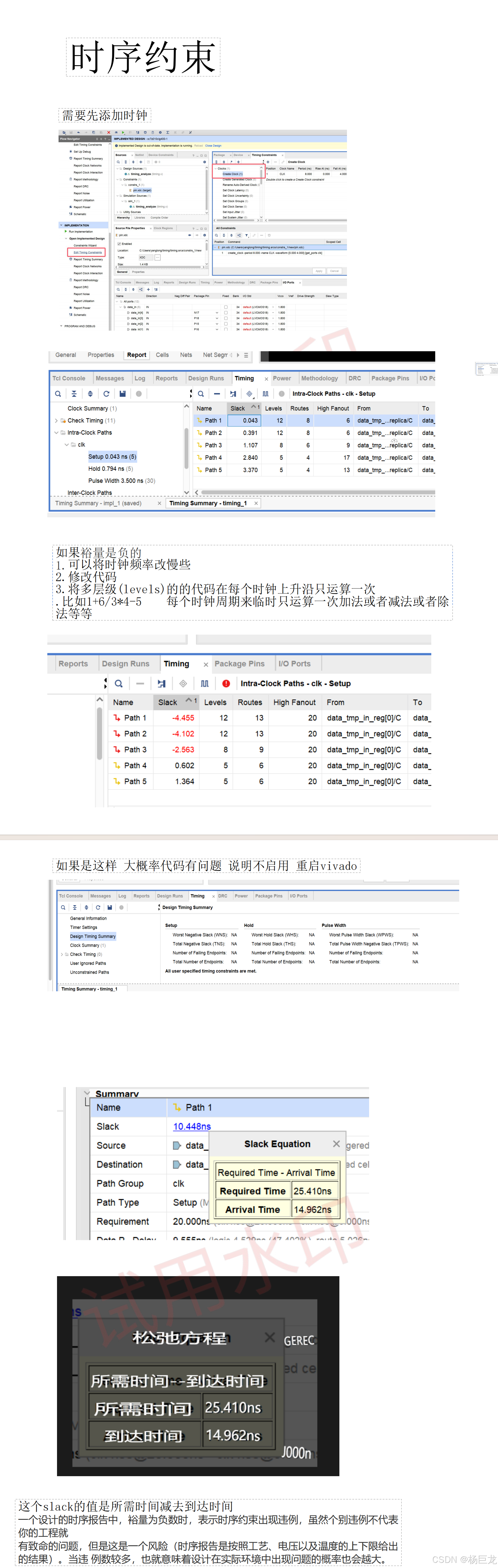The width and height of the screenshot is (498, 1568).
Task: Click column chooser icon in the 0.043 slack toolbar
Action: tap(265, 394)
